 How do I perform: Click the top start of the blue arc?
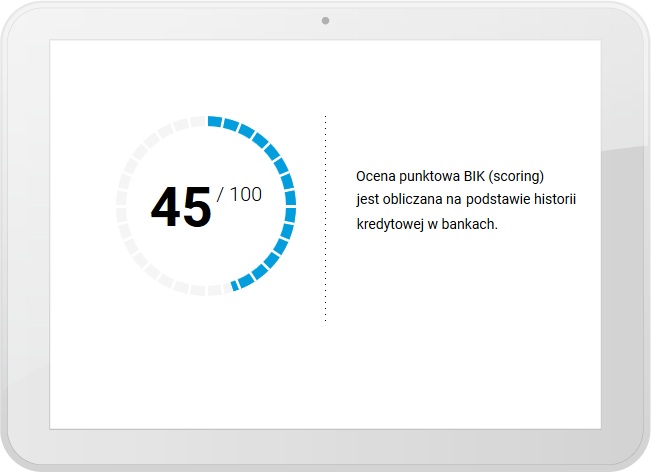click(x=213, y=122)
